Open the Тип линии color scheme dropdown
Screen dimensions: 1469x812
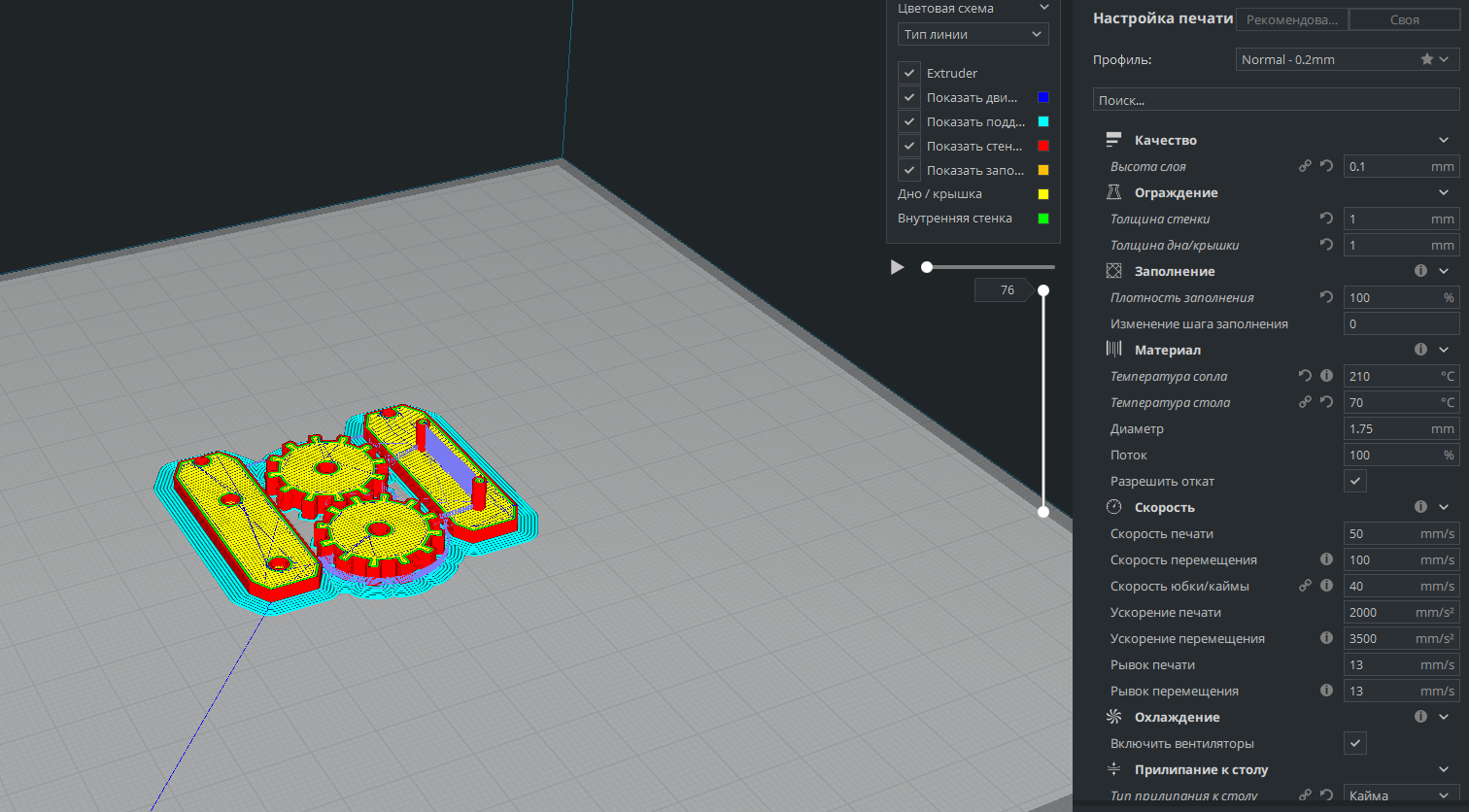pyautogui.click(x=973, y=35)
